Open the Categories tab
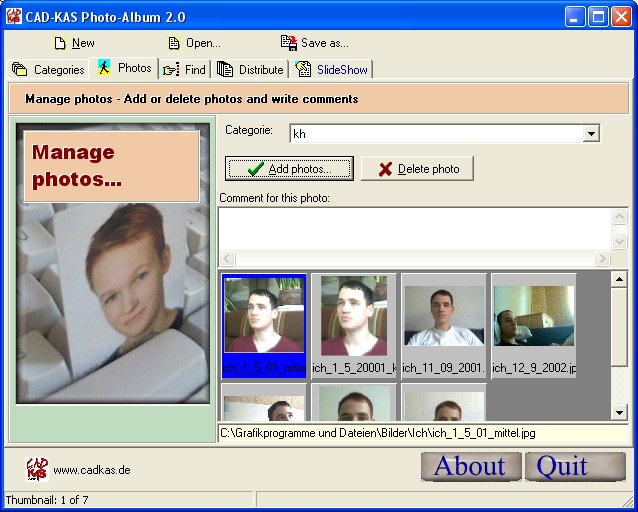 49,70
